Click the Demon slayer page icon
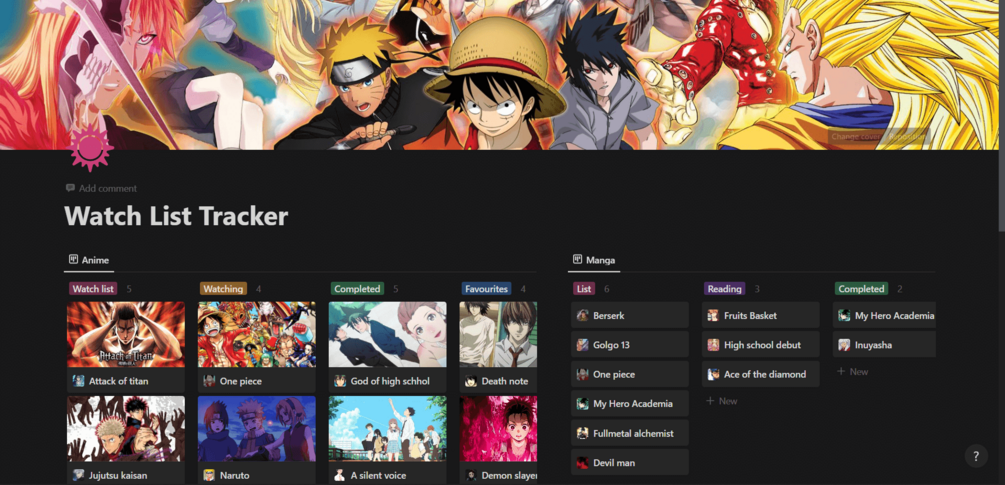The width and height of the screenshot is (1005, 485). pos(471,475)
